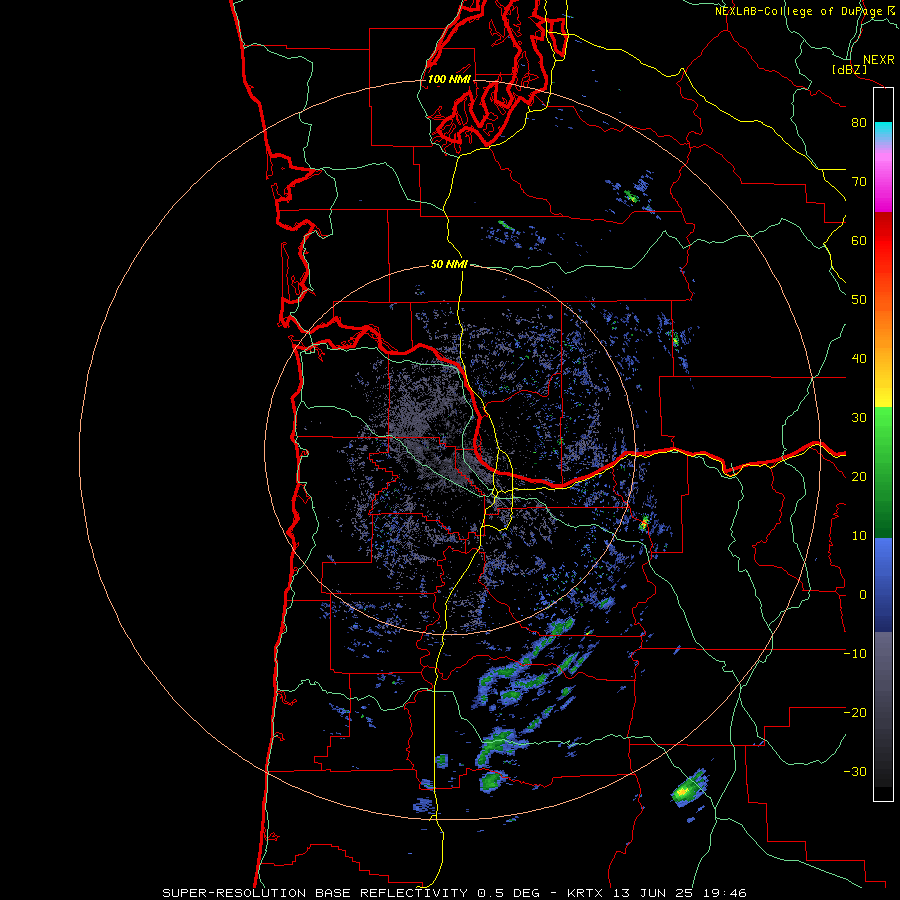900x900 pixels.
Task: Click the 0 value on dBZ scale
Action: coord(862,595)
